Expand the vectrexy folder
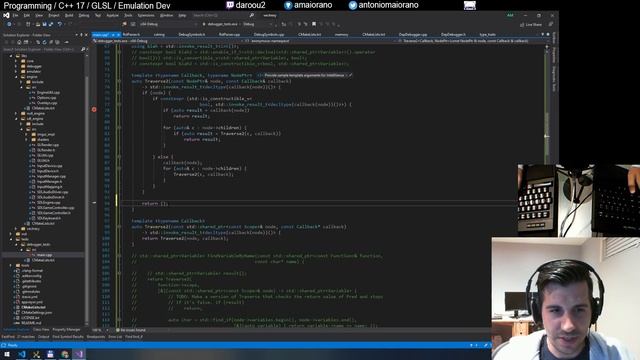 pos(16,229)
